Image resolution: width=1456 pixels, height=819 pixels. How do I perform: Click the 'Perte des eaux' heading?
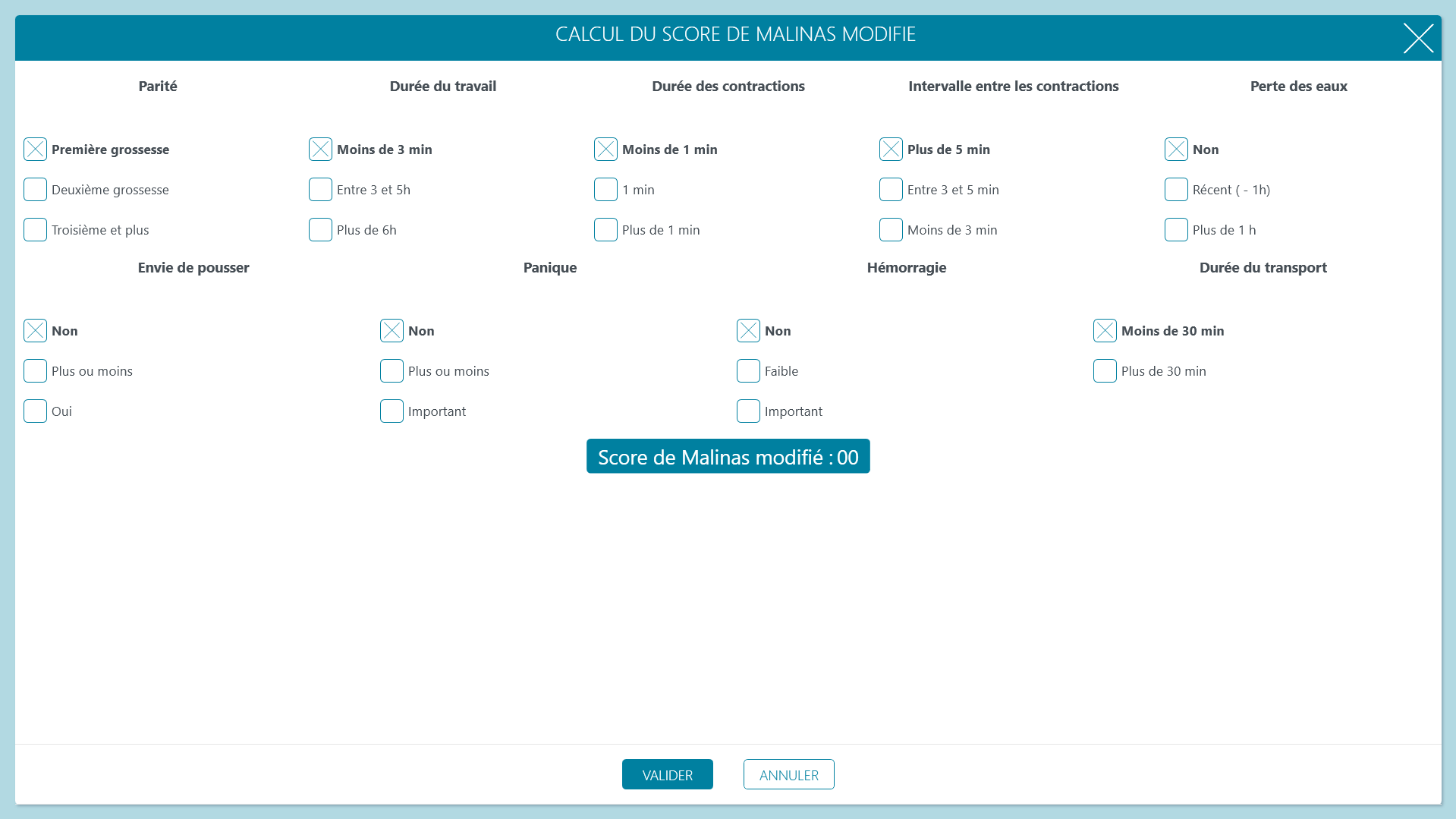point(1299,87)
